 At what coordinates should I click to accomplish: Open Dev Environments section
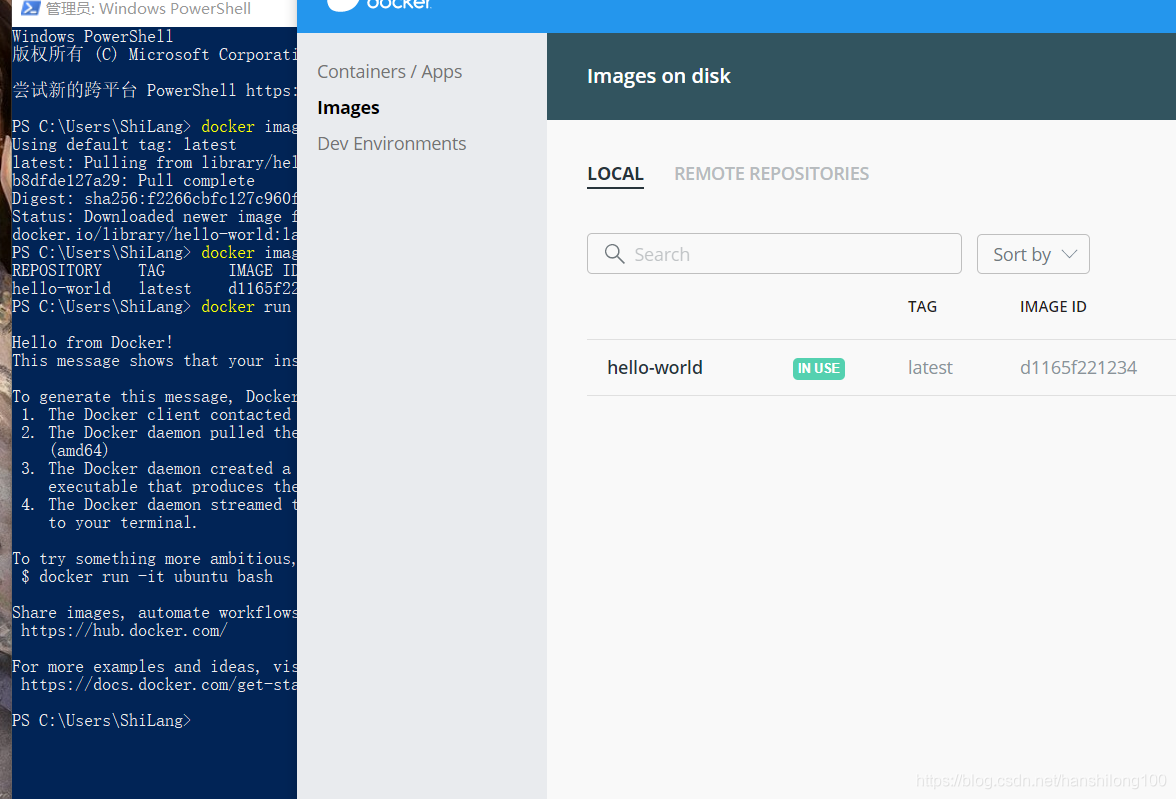point(392,143)
